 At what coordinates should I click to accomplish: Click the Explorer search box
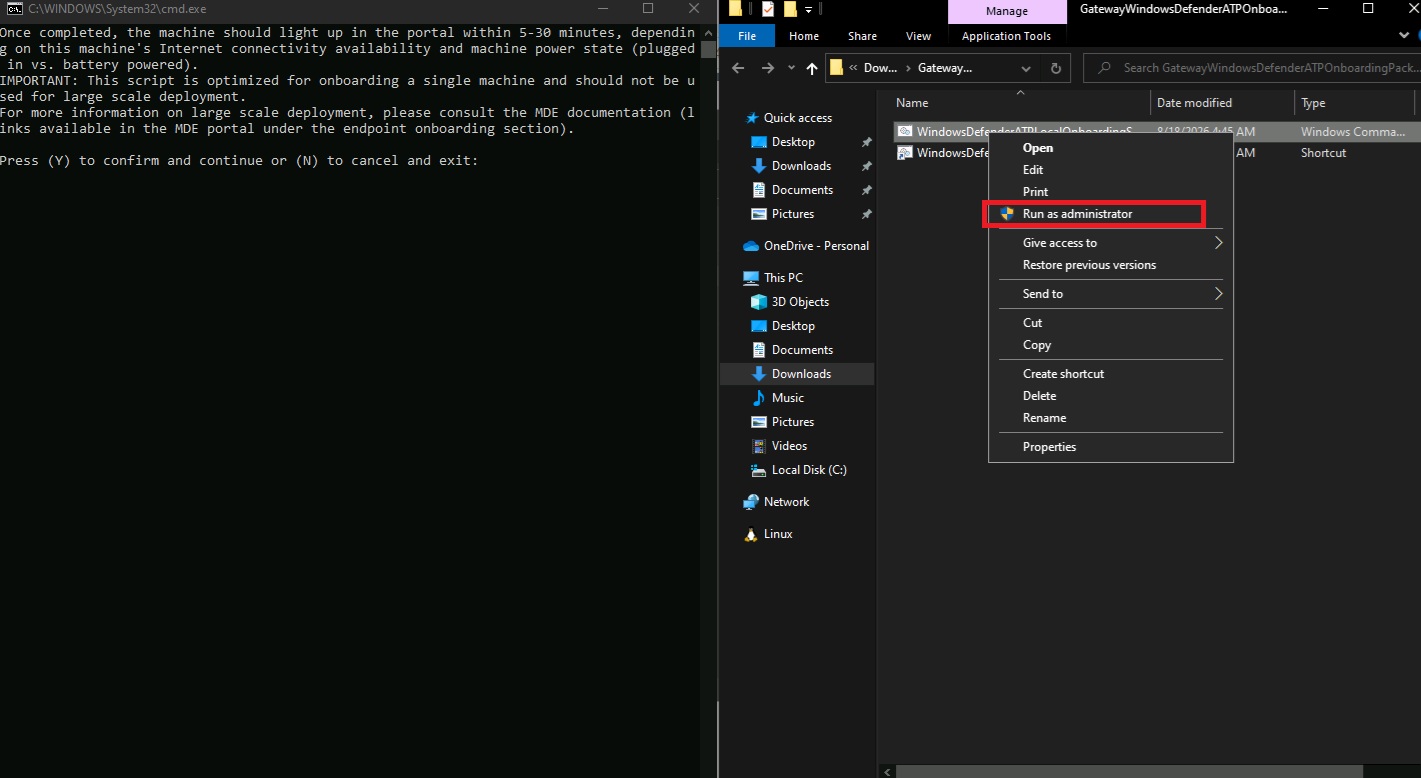point(1250,68)
